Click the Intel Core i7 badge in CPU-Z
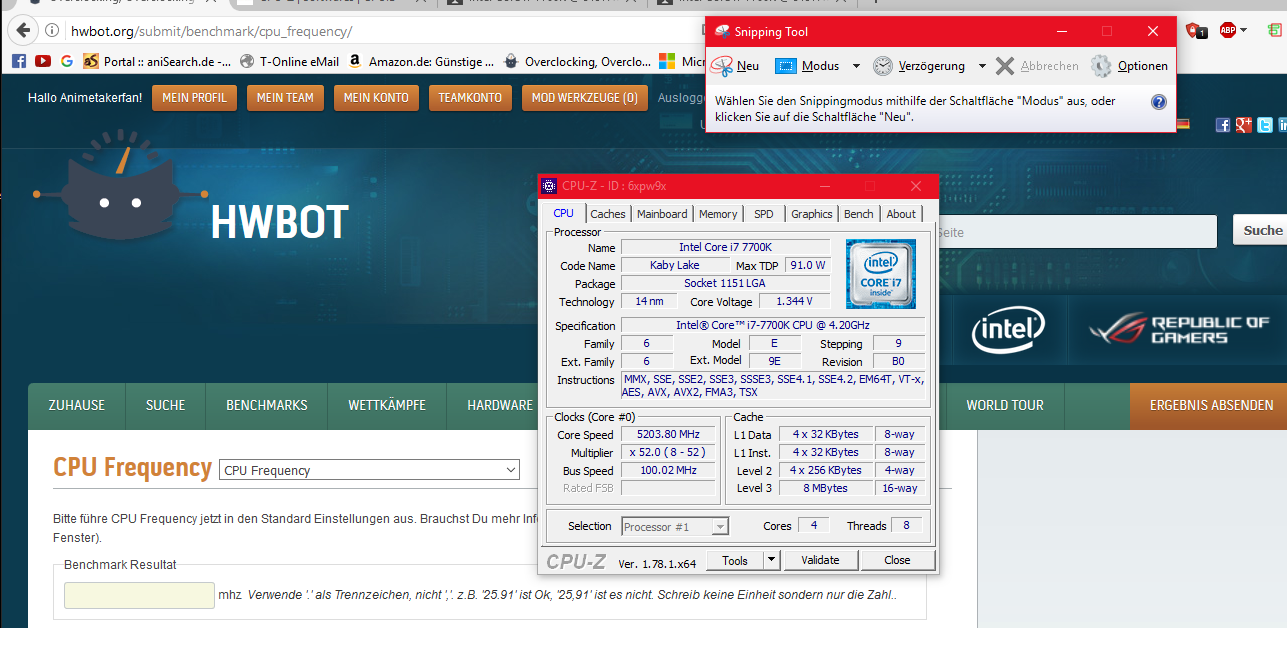 tap(881, 274)
